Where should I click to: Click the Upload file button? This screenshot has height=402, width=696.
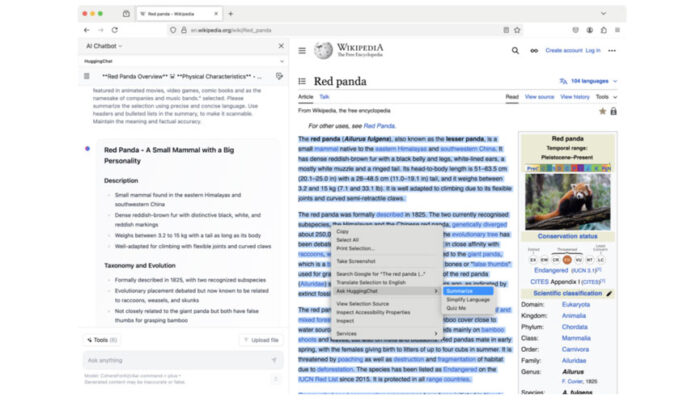pyautogui.click(x=261, y=340)
